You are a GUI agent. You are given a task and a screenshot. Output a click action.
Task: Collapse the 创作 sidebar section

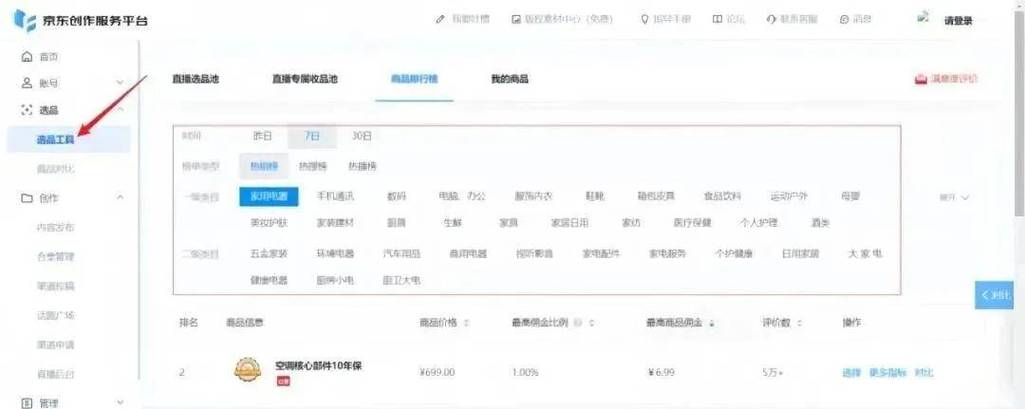pos(120,197)
